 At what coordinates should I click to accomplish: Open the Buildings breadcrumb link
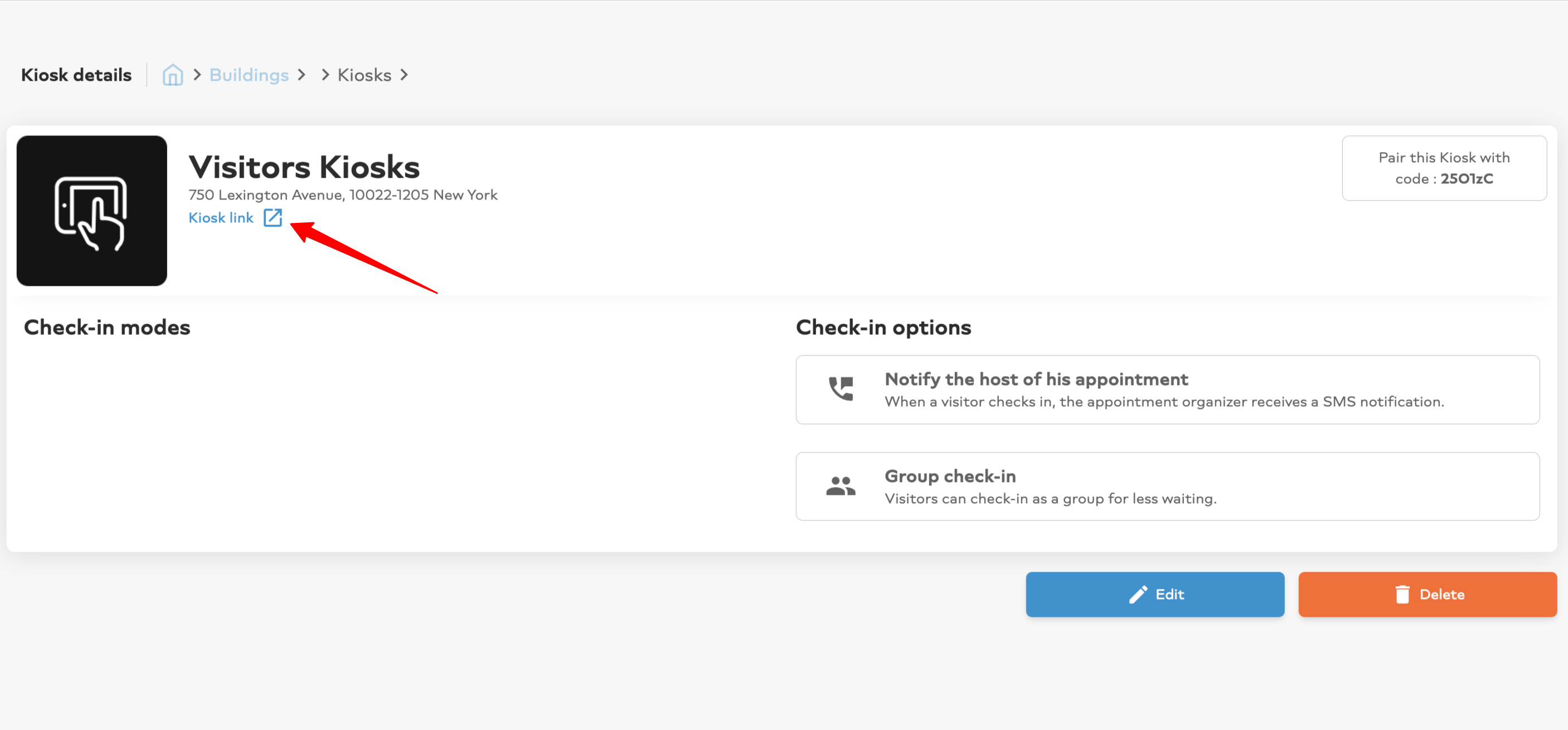249,75
